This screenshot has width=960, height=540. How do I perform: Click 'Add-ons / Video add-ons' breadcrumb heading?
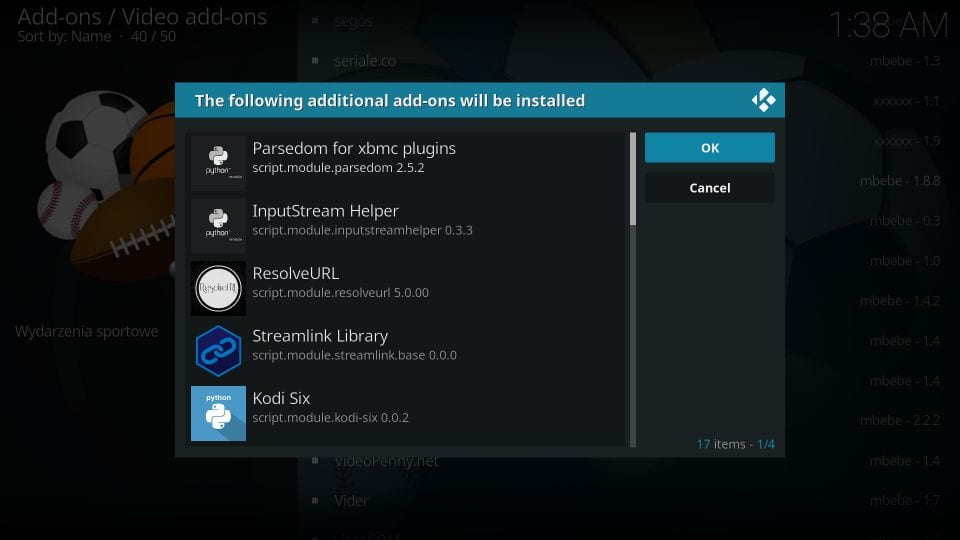point(142,17)
